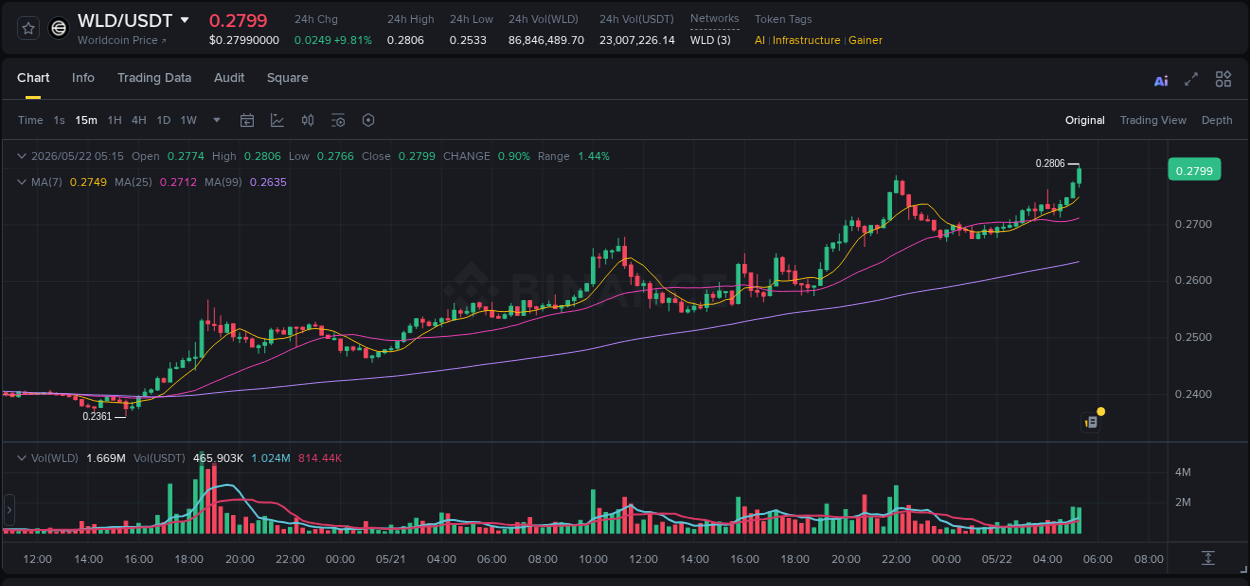
Task: Select the 1s interval
Action: click(59, 120)
